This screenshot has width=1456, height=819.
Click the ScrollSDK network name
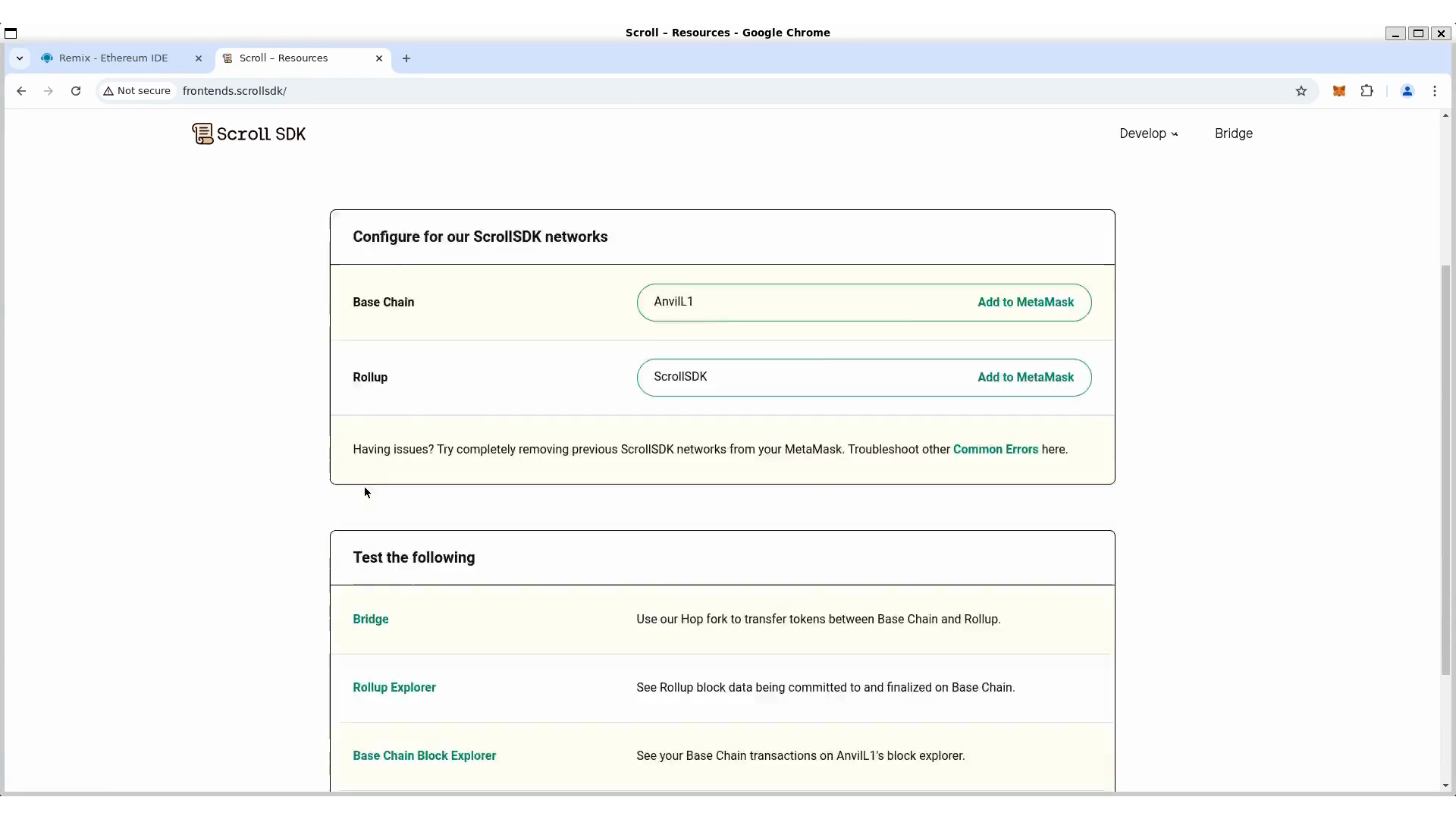click(x=680, y=377)
